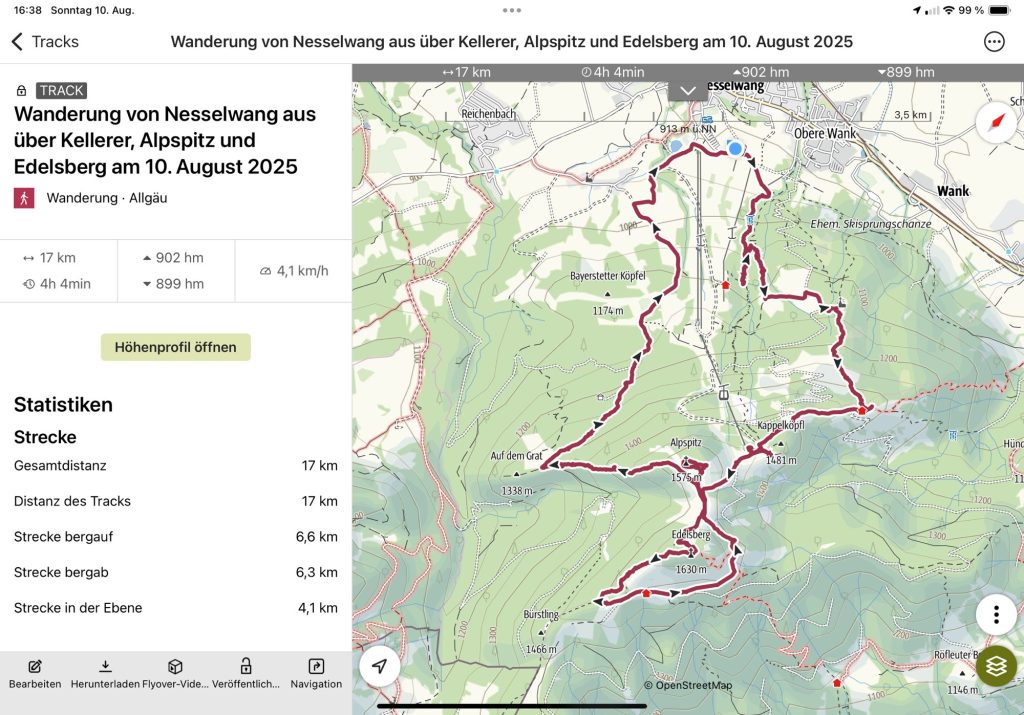Tap the three dots multitasking handle
The height and width of the screenshot is (715, 1024).
point(512,10)
